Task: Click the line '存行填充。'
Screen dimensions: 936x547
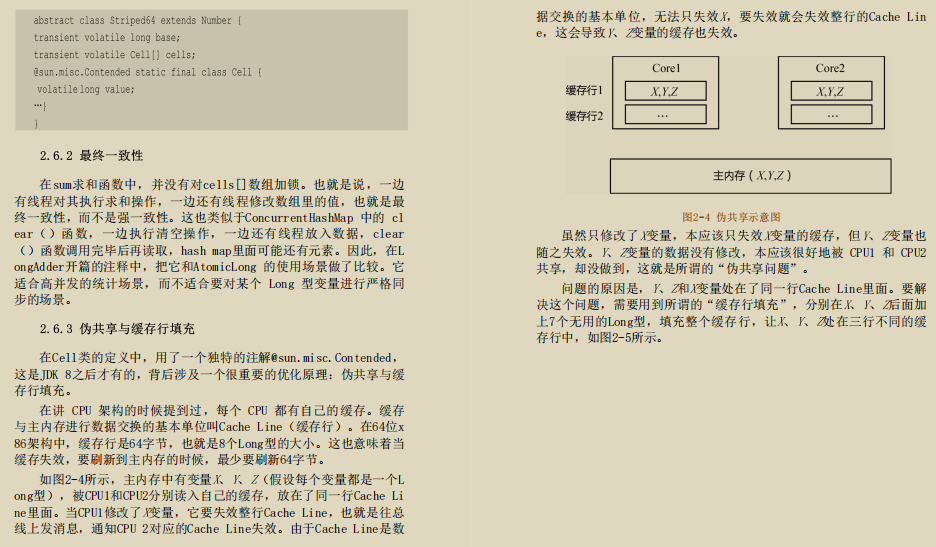Action: [44, 391]
